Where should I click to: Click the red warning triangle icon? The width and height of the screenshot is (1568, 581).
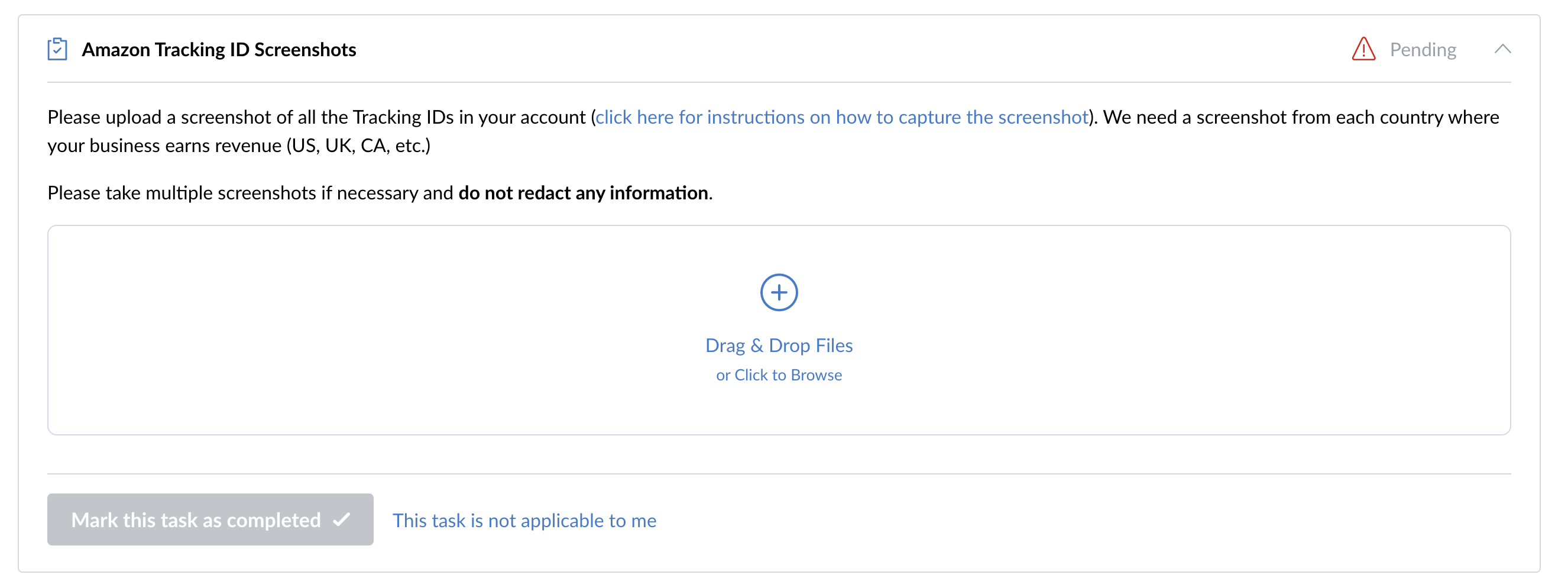tap(1363, 49)
